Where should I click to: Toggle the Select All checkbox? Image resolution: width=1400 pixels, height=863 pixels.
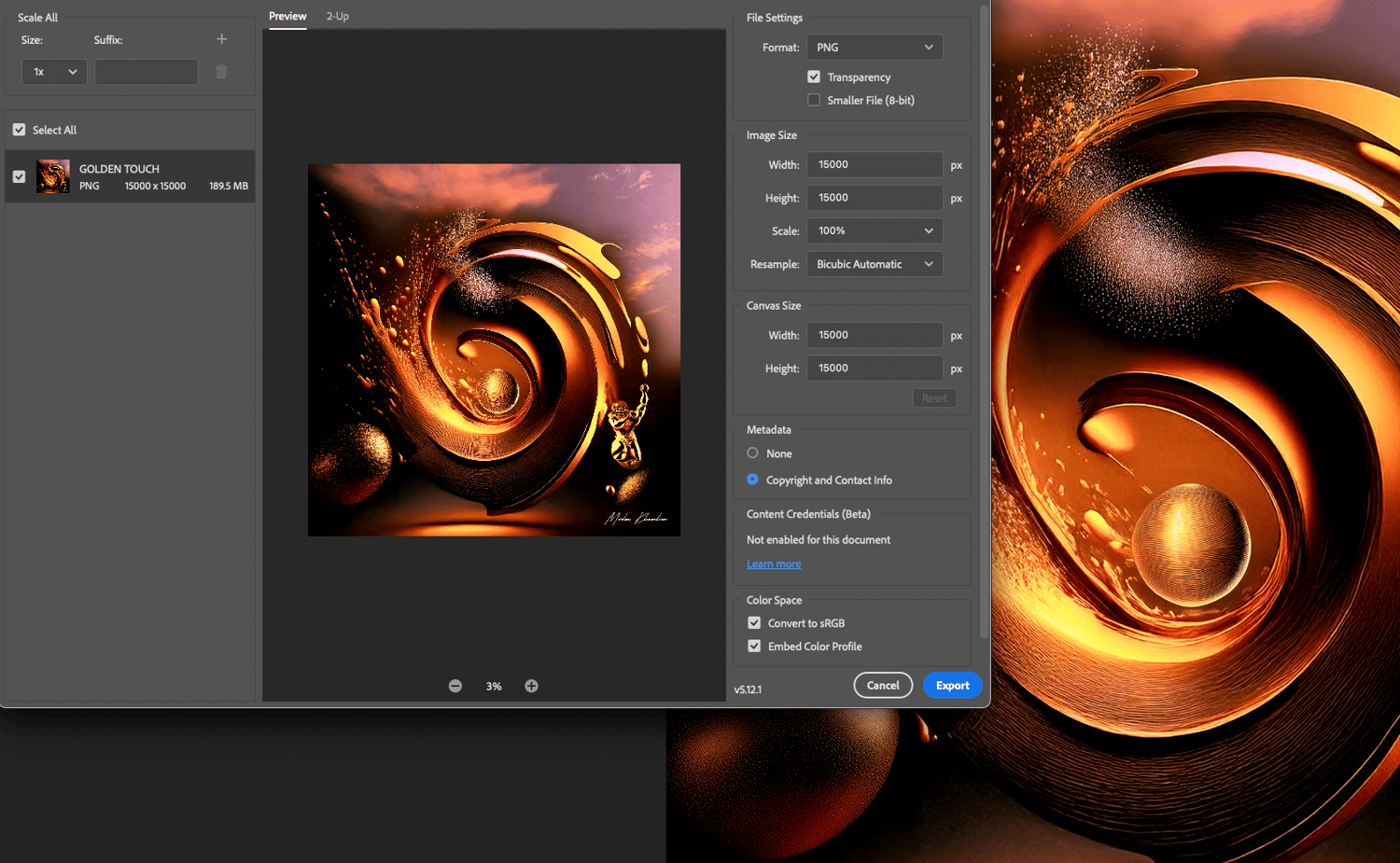pos(19,130)
